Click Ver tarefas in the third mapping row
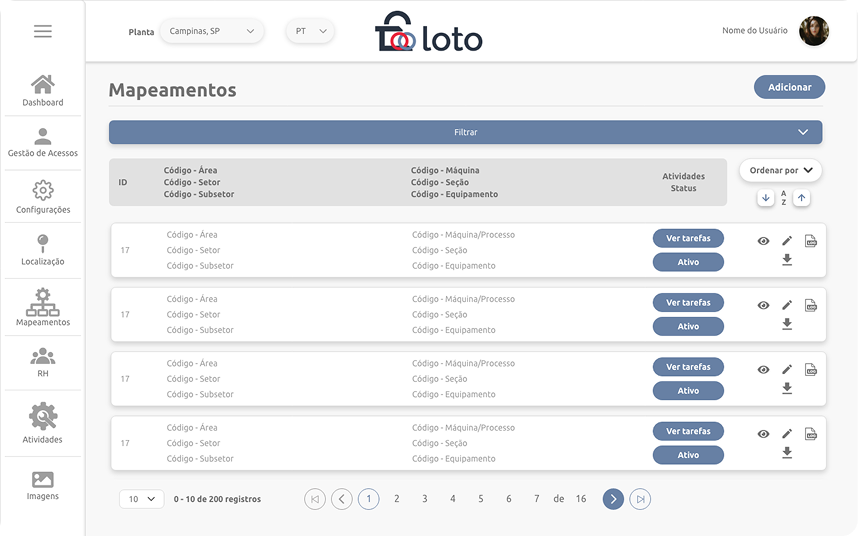858x536 pixels. coord(688,367)
